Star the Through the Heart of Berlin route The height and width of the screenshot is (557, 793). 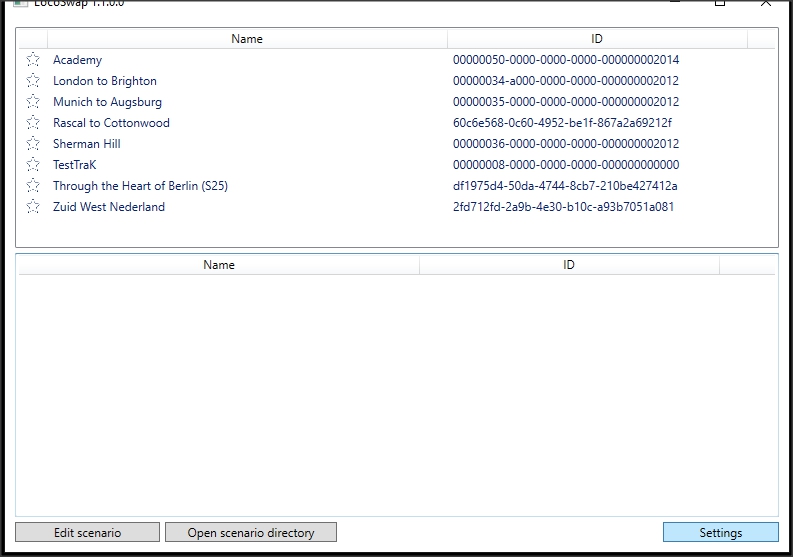33,186
